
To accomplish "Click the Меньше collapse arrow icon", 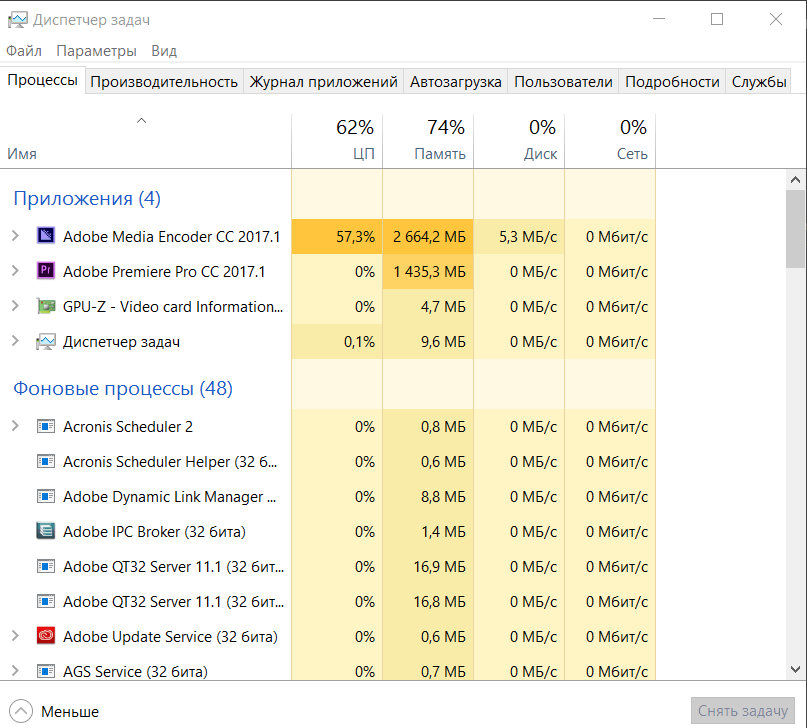I will tap(21, 711).
